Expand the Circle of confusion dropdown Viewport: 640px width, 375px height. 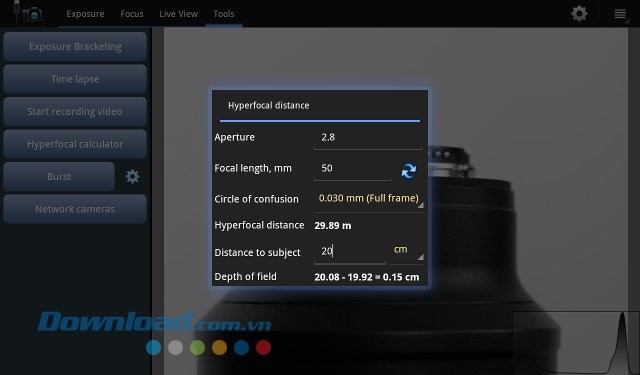369,199
